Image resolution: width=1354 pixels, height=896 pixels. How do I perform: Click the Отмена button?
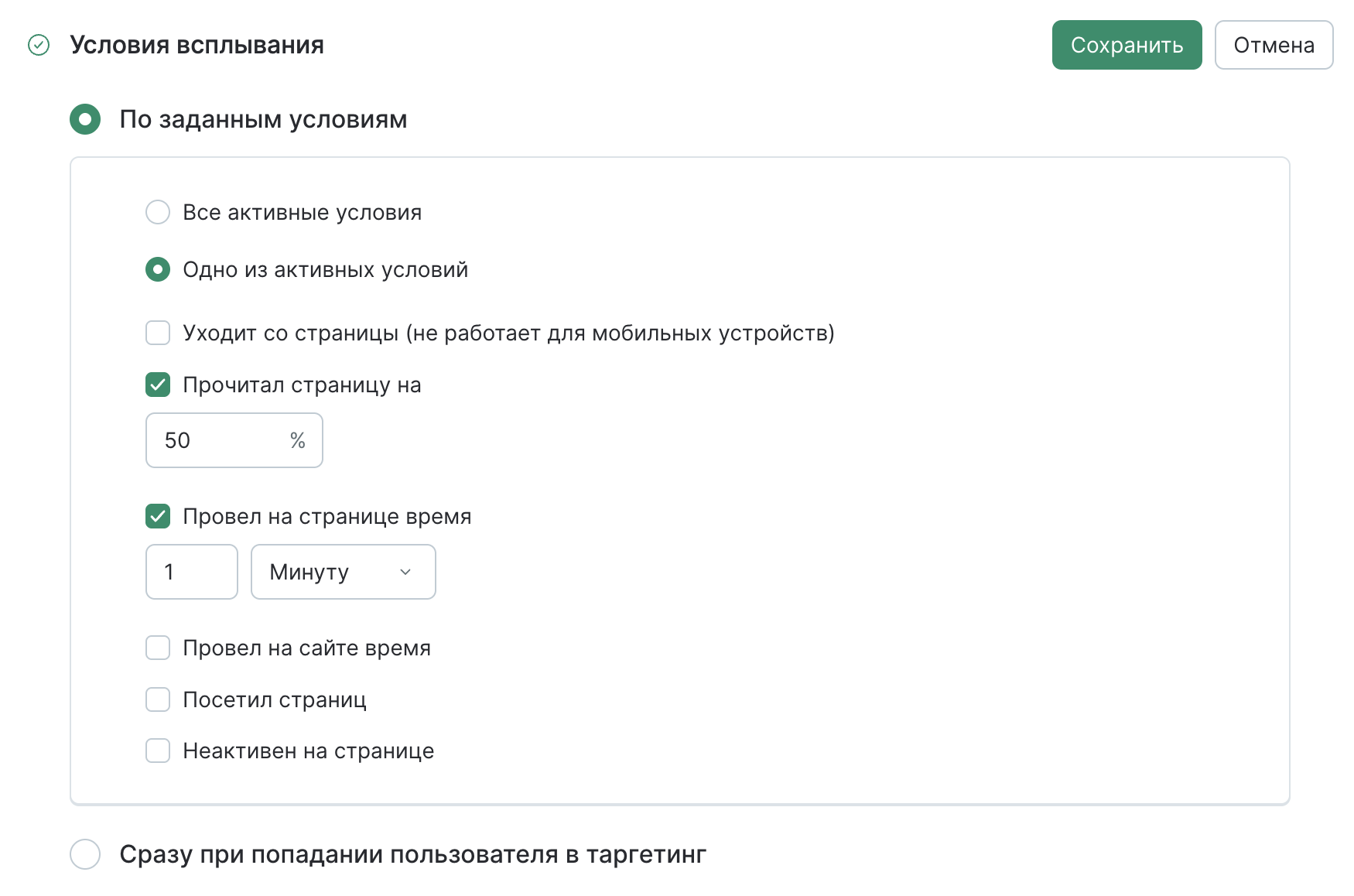[x=1273, y=46]
